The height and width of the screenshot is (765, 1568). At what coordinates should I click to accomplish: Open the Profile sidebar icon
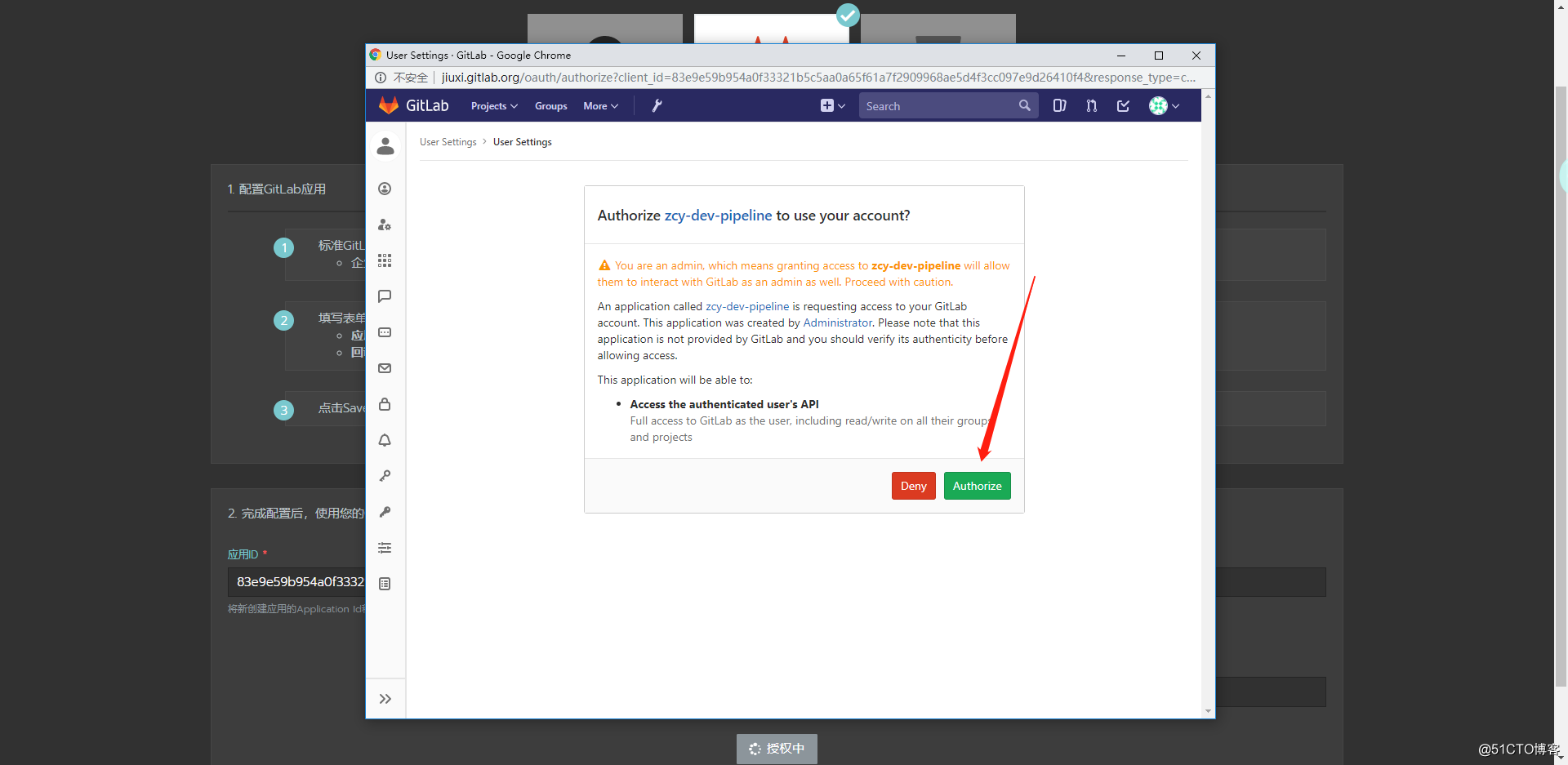click(385, 189)
